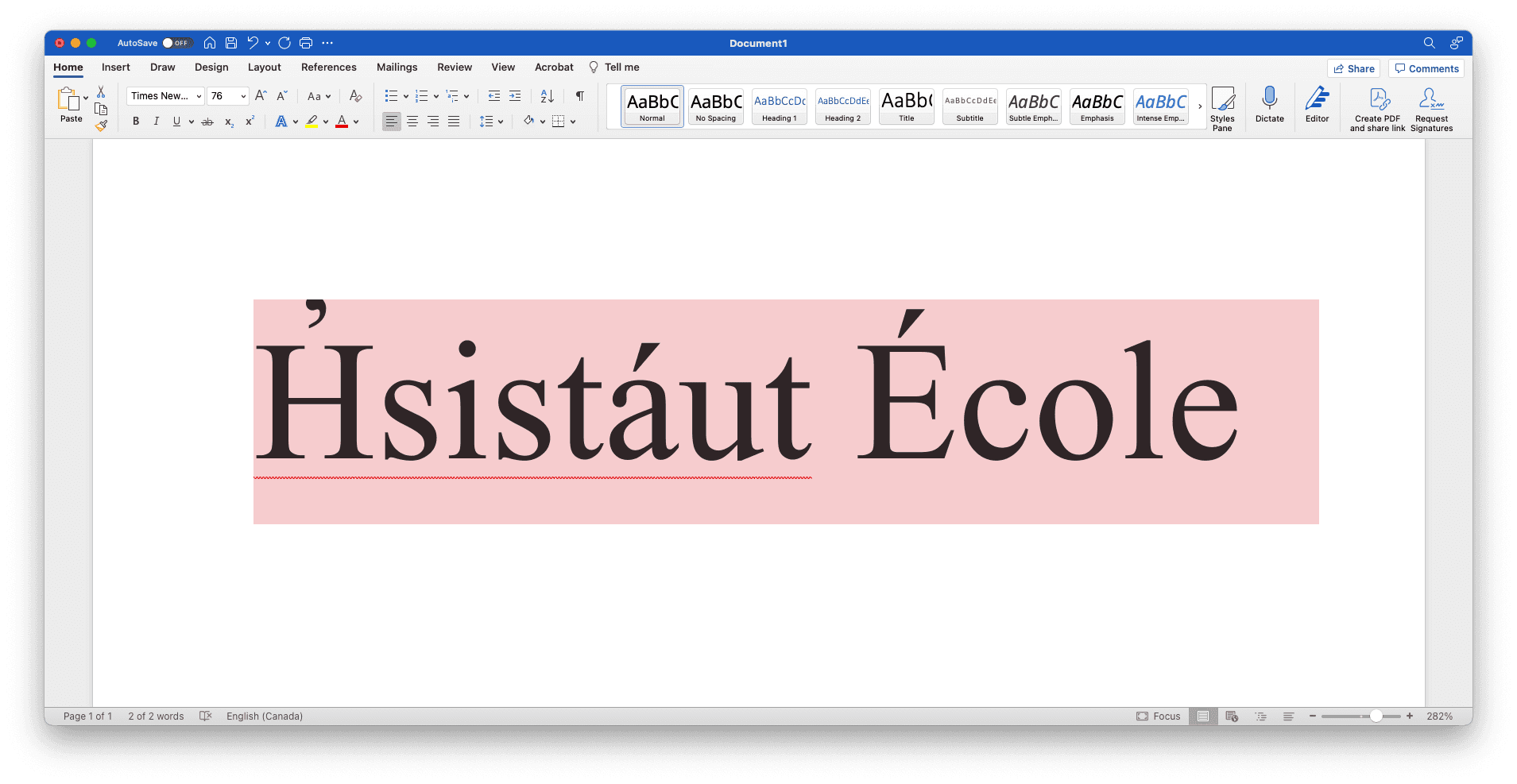Viewport: 1517px width, 784px height.
Task: Toggle italic formatting
Action: tap(157, 121)
